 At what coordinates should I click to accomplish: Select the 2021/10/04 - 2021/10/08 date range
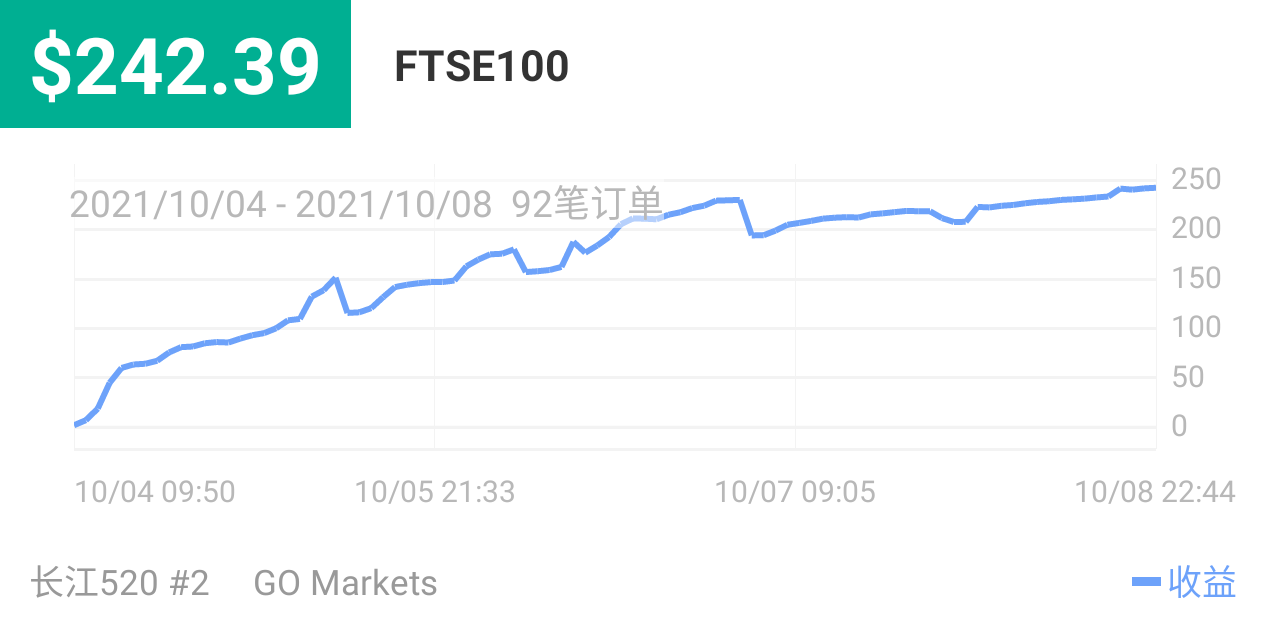pos(280,205)
